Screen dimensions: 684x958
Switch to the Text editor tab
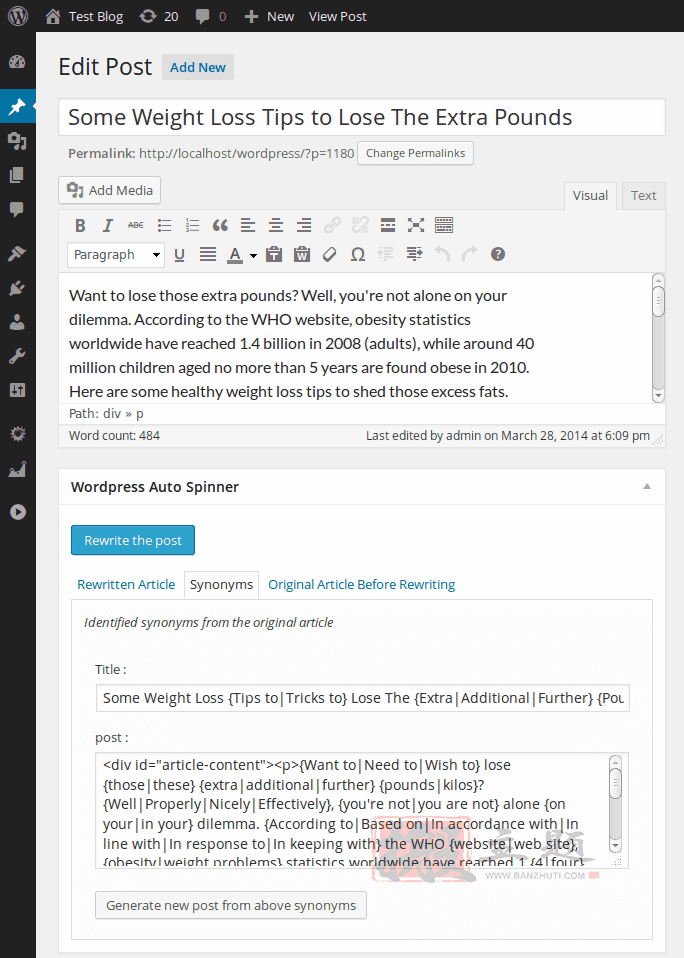pos(643,196)
